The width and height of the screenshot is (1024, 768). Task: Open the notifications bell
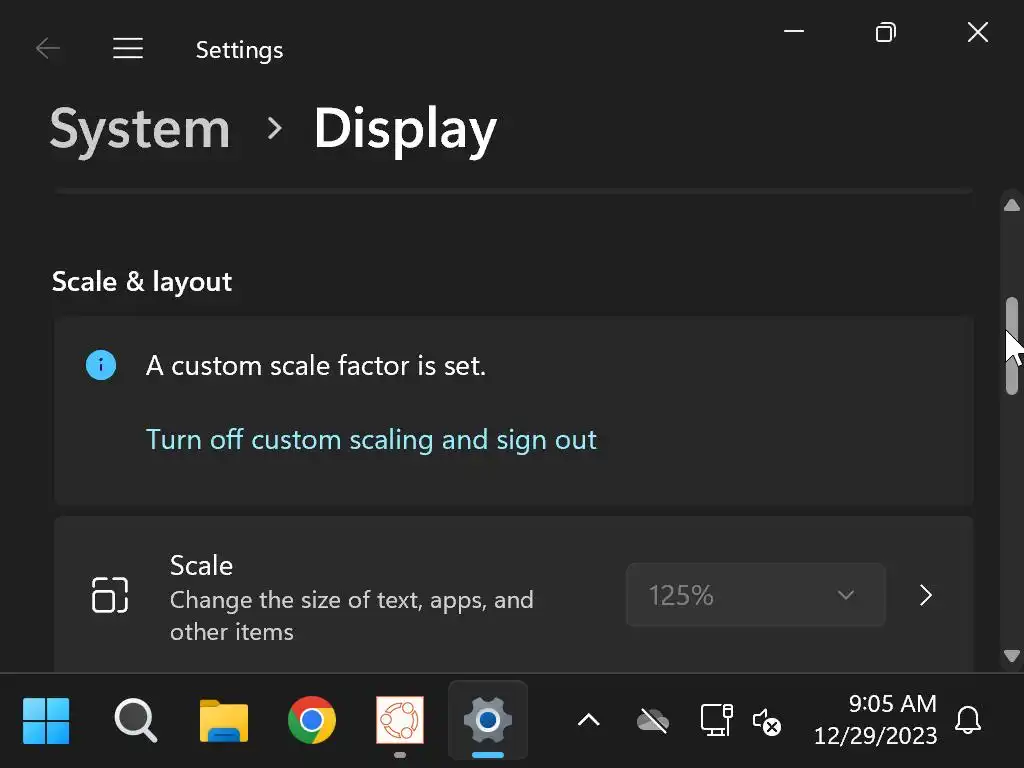pos(967,720)
